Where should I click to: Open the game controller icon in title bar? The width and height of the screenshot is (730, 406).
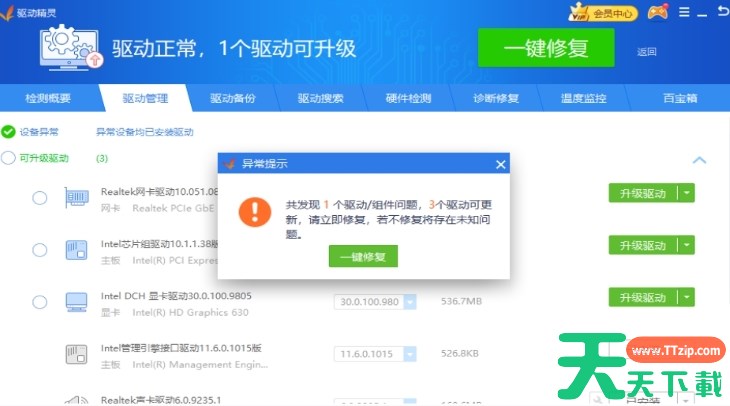[x=657, y=13]
